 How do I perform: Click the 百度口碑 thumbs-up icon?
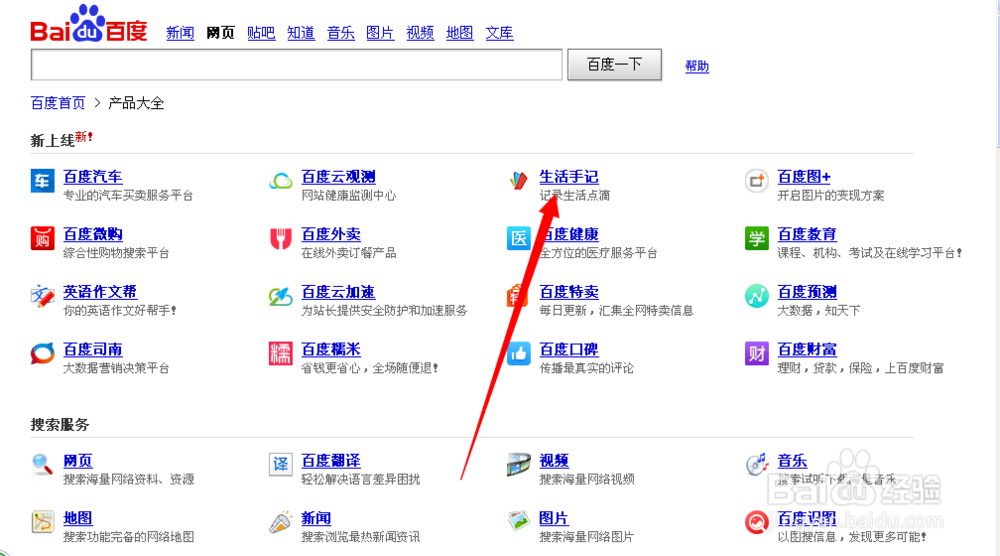tap(518, 353)
